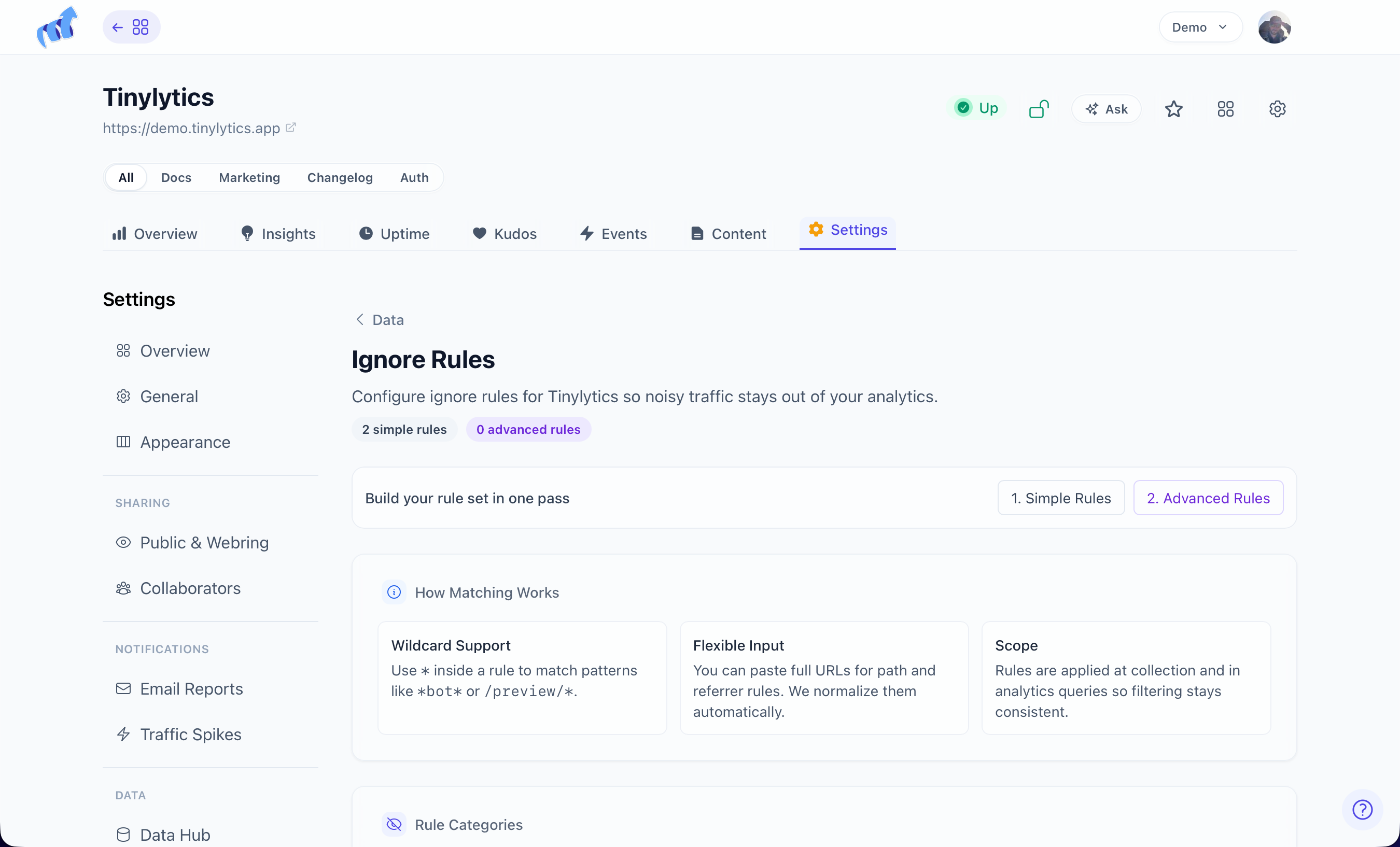The height and width of the screenshot is (847, 1400).
Task: Jump to 1. Simple Rules step
Action: click(x=1061, y=498)
